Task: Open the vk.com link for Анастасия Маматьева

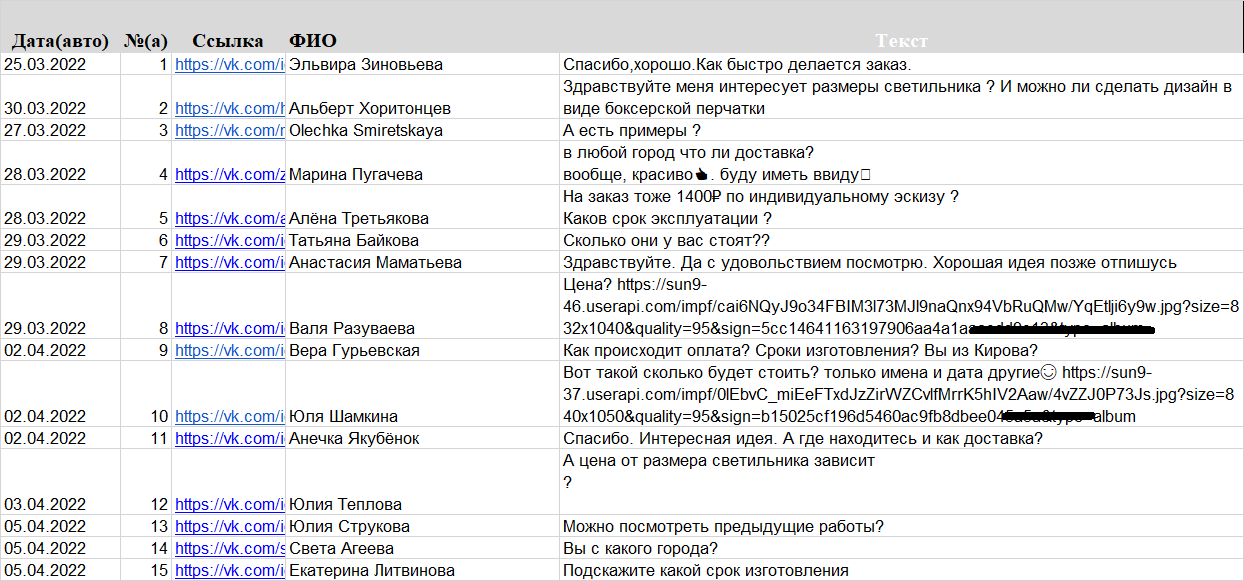Action: 230,262
